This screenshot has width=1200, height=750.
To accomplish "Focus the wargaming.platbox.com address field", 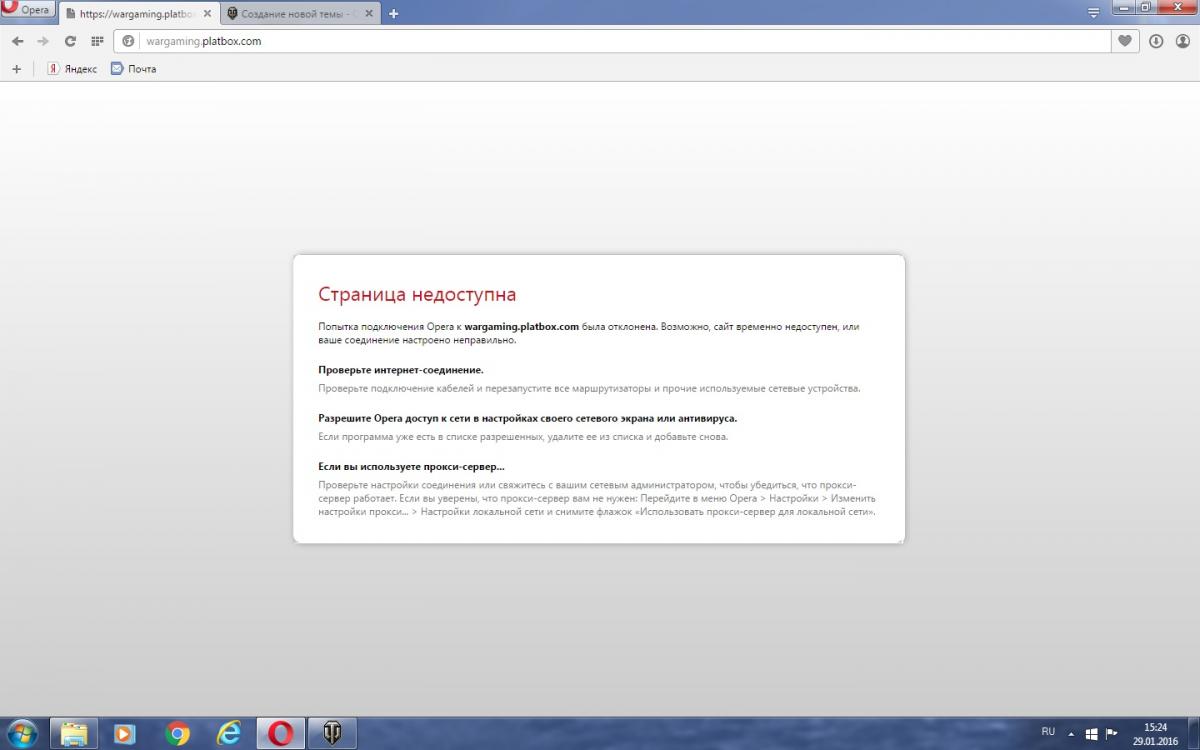I will (612, 41).
